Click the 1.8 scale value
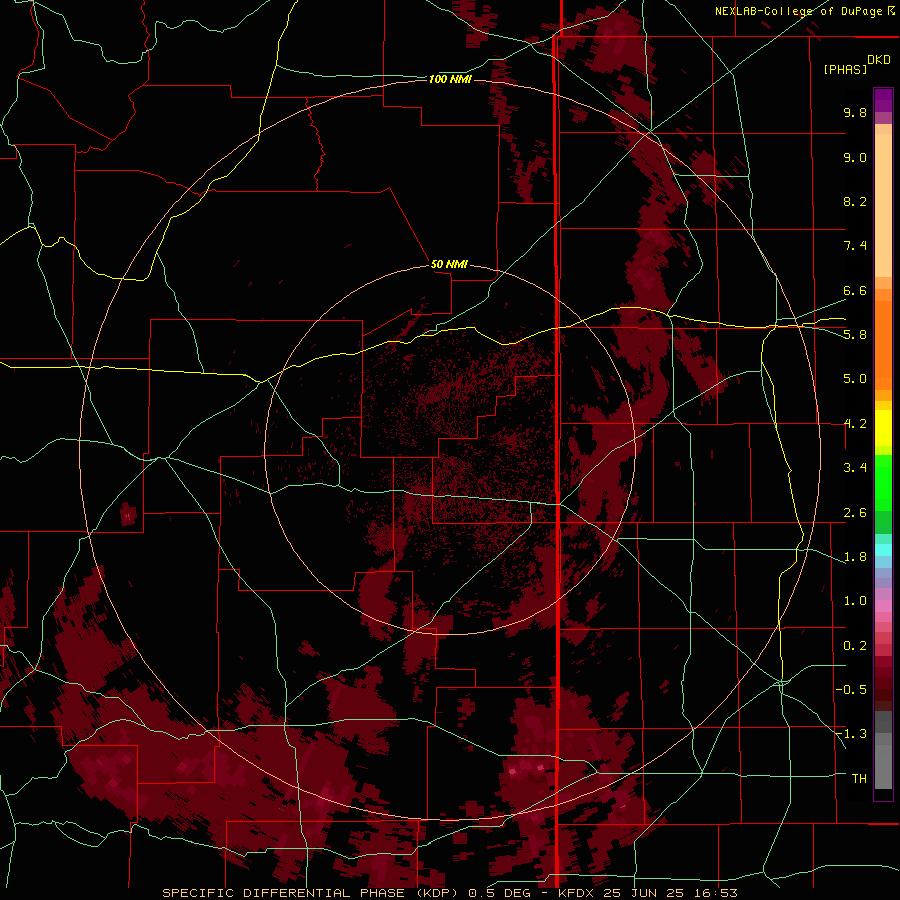The height and width of the screenshot is (900, 900). pos(855,557)
